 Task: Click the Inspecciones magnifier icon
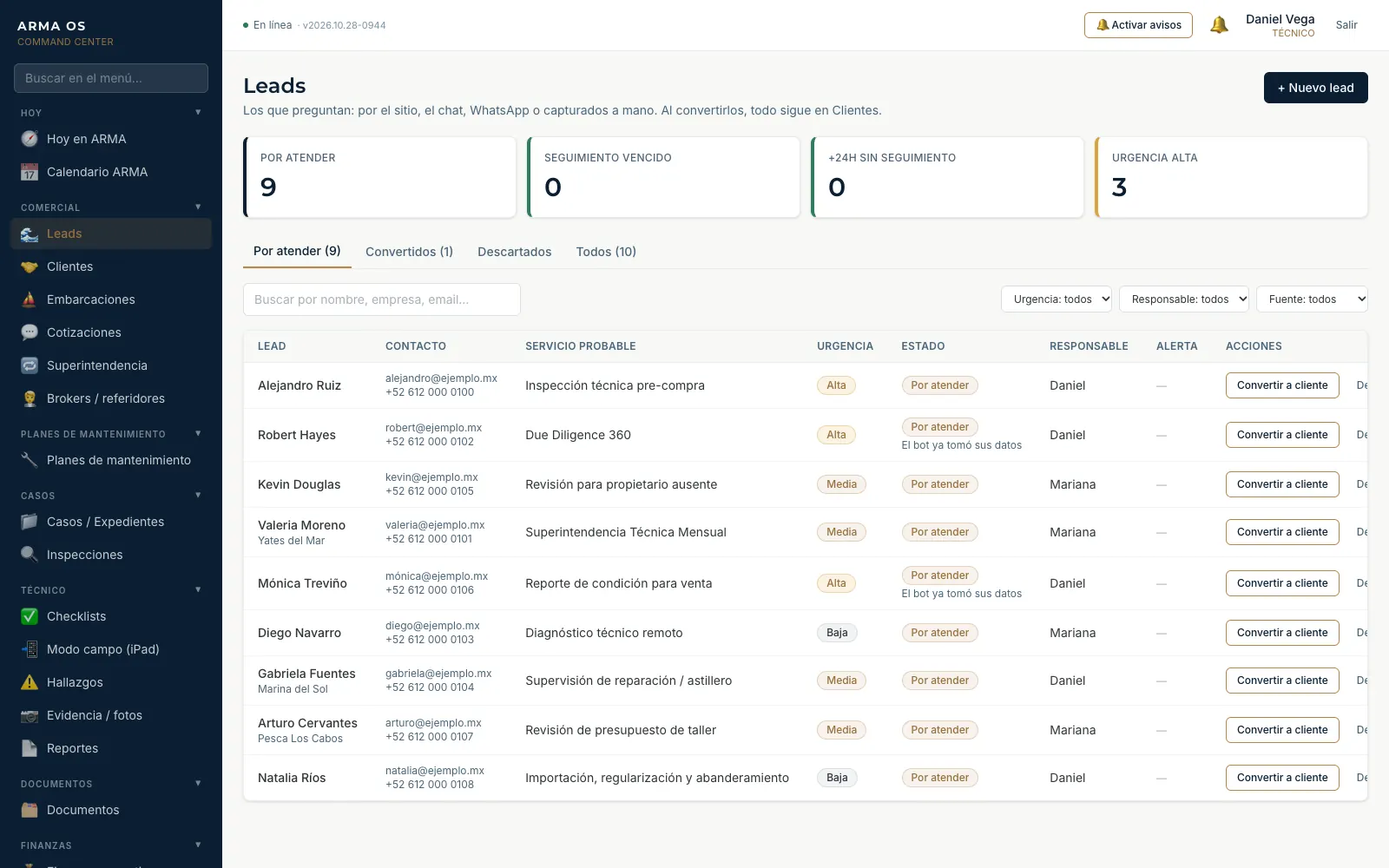[x=30, y=555]
